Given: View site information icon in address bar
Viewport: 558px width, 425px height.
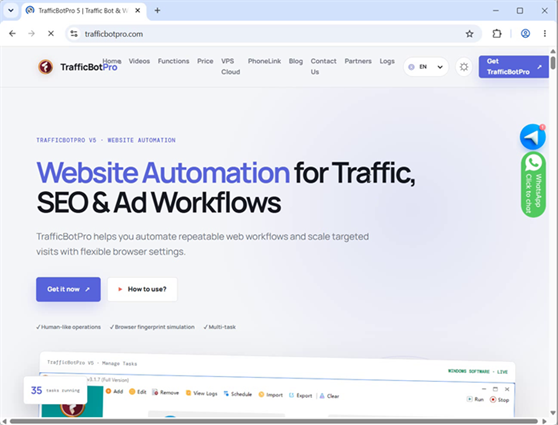Looking at the screenshot, I should click(74, 34).
